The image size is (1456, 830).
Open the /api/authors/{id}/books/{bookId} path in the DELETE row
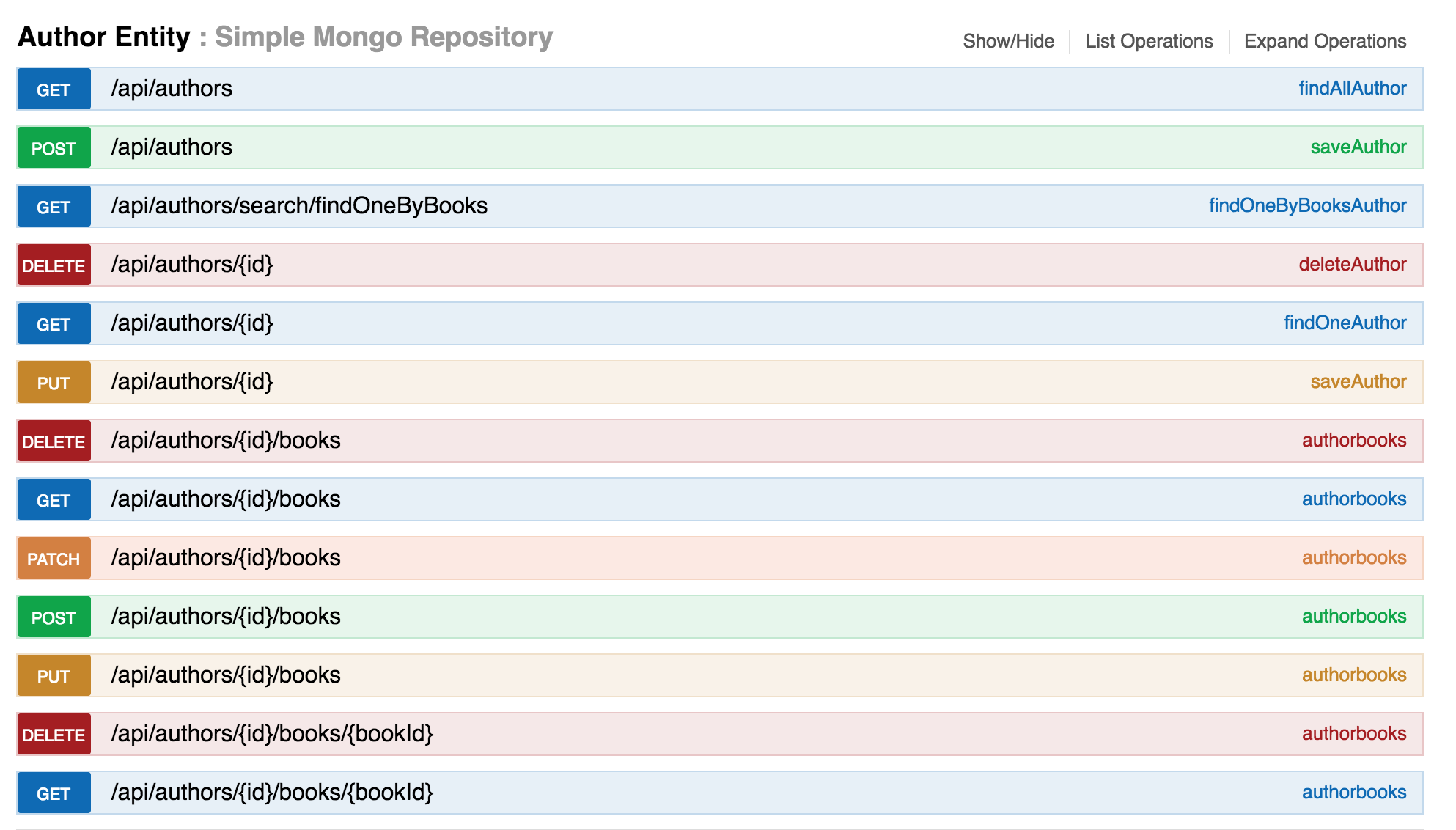click(272, 734)
